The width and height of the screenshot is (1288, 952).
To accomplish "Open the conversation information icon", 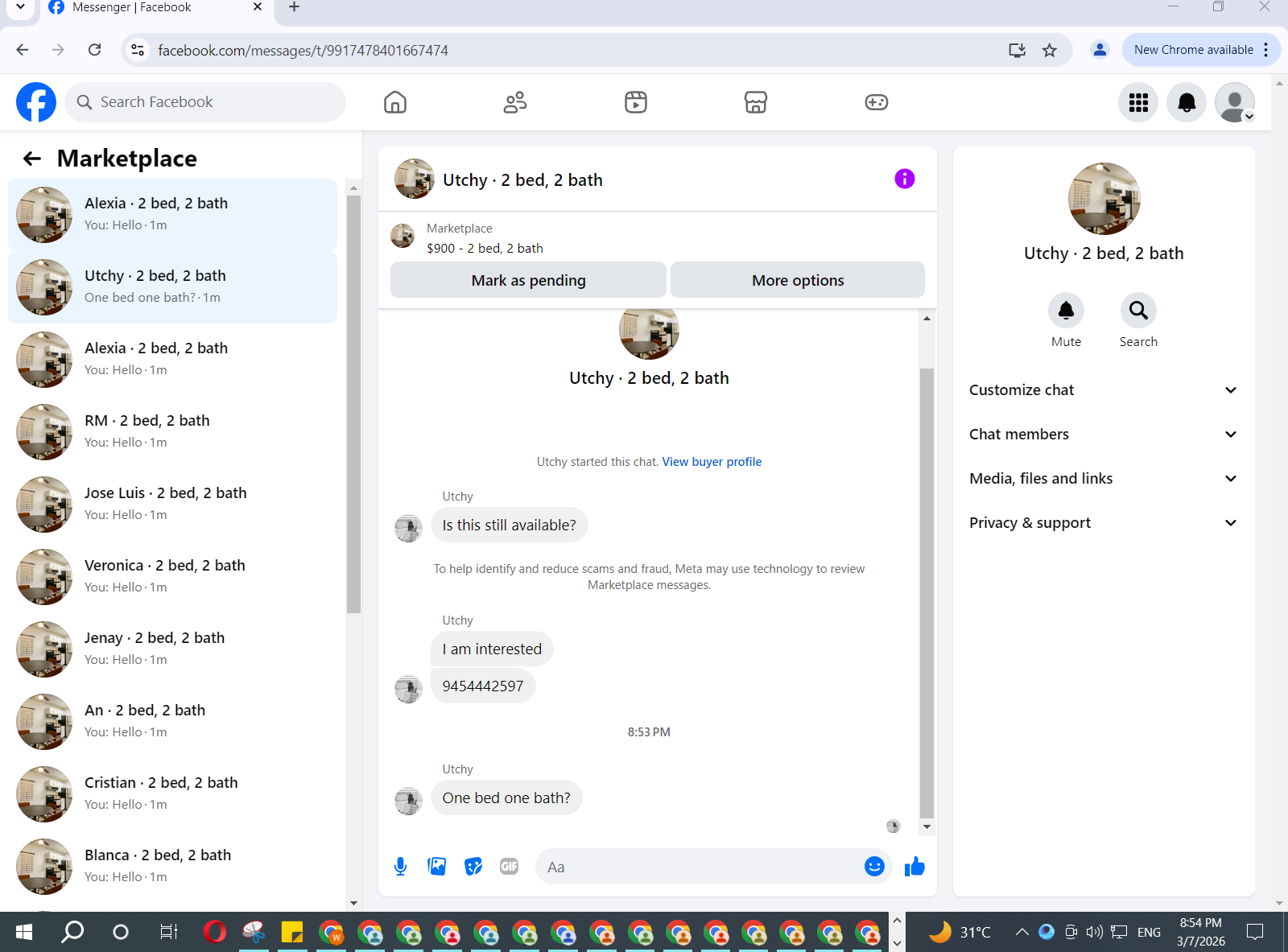I will pos(905,179).
